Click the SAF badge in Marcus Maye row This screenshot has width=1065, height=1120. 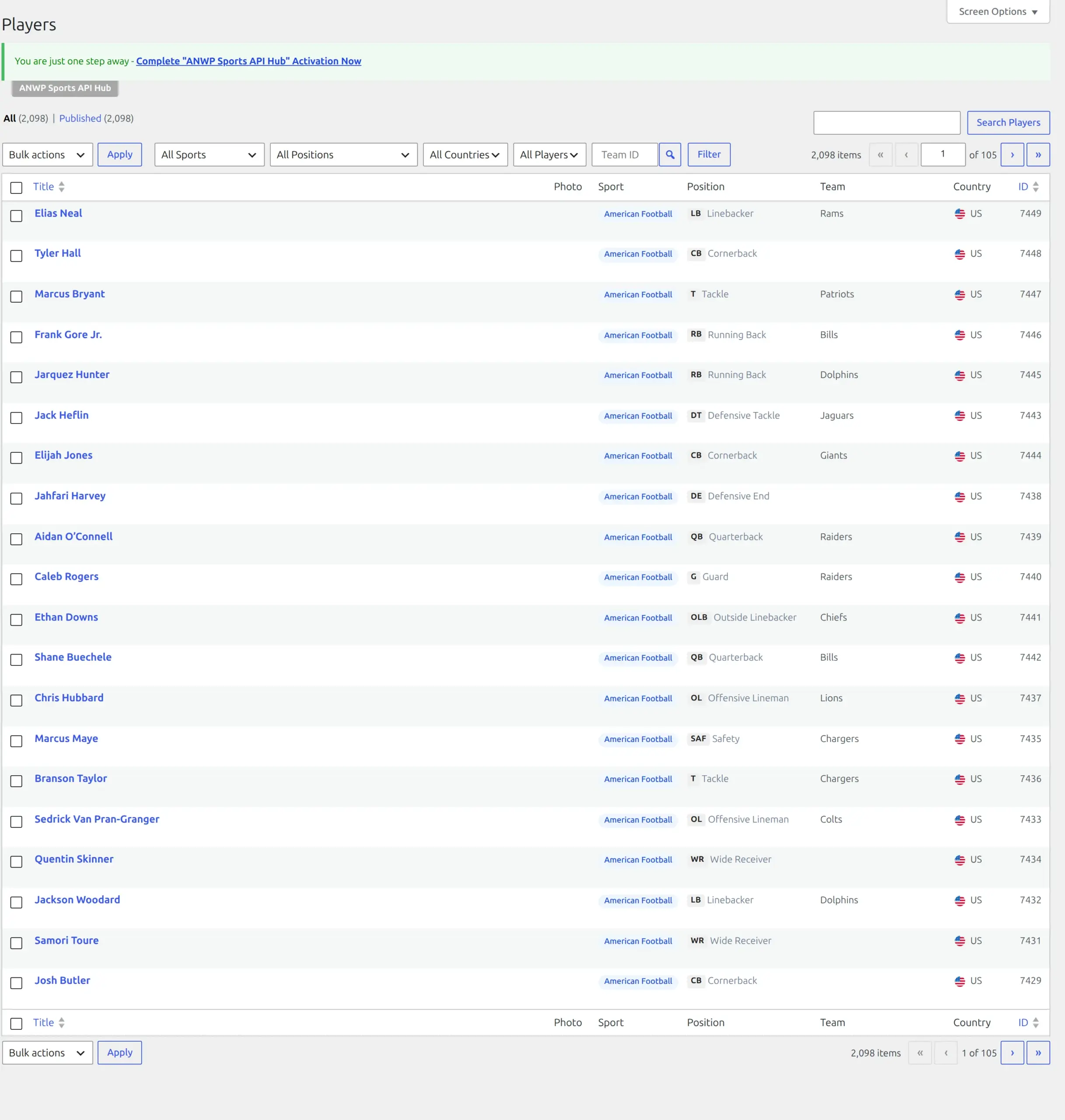click(698, 738)
